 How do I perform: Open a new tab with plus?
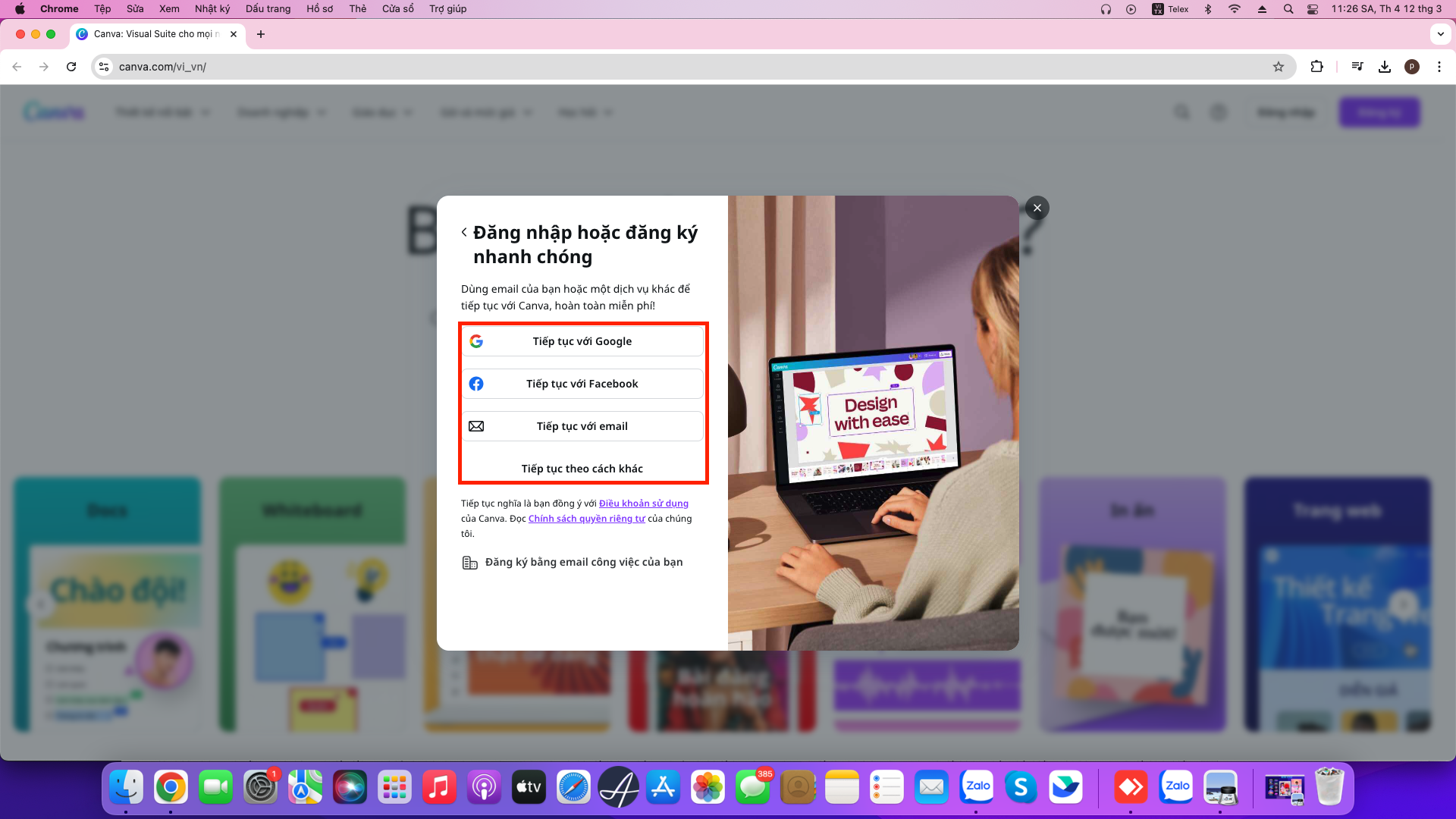[x=261, y=34]
